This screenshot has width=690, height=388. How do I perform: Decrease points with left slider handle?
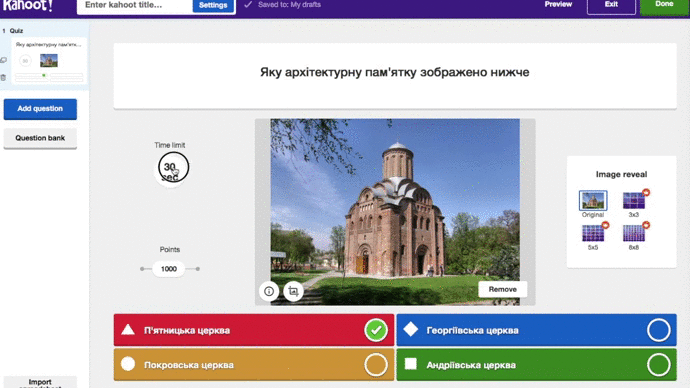tap(142, 269)
